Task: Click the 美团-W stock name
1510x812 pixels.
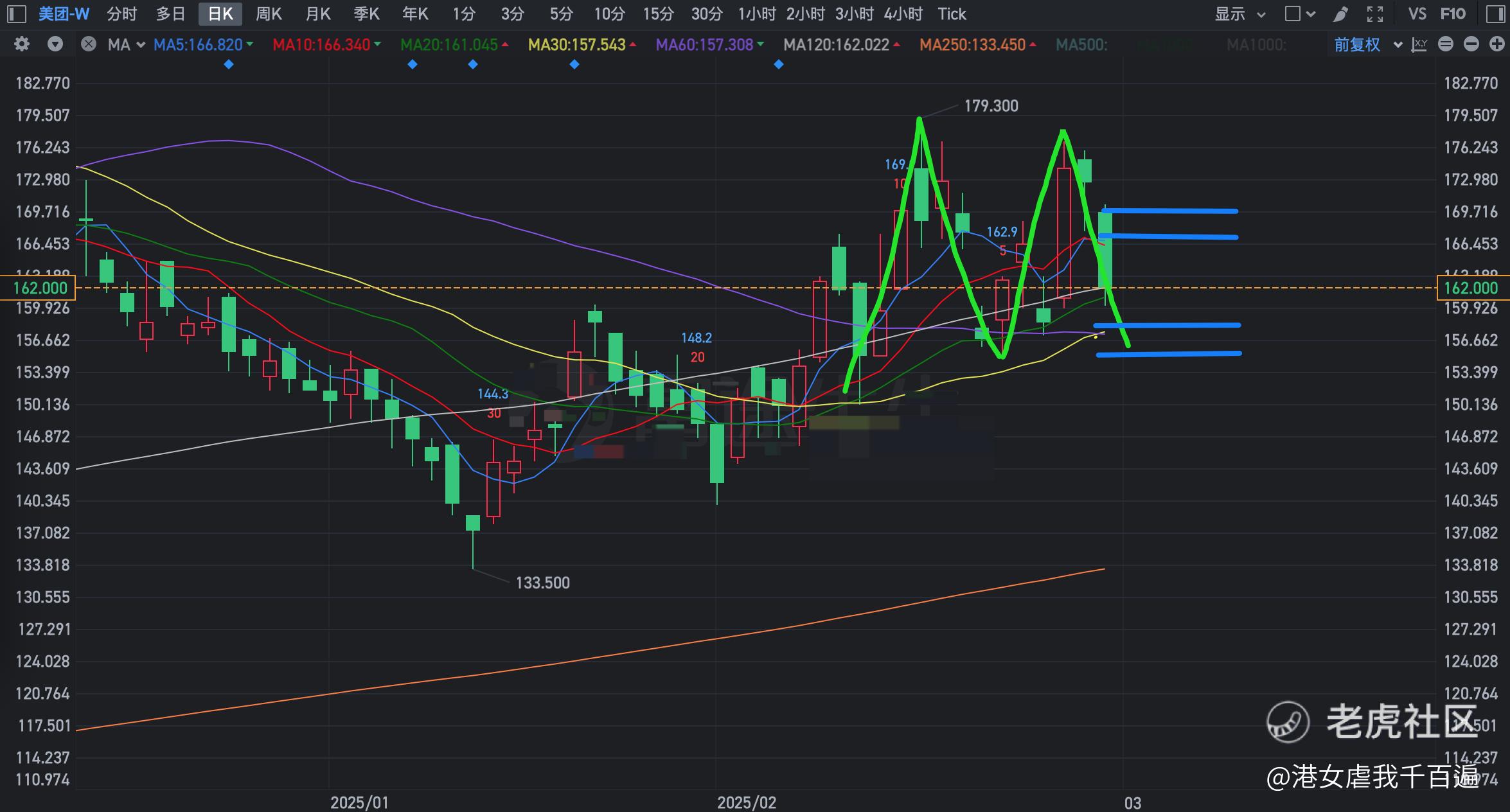Action: [64, 13]
